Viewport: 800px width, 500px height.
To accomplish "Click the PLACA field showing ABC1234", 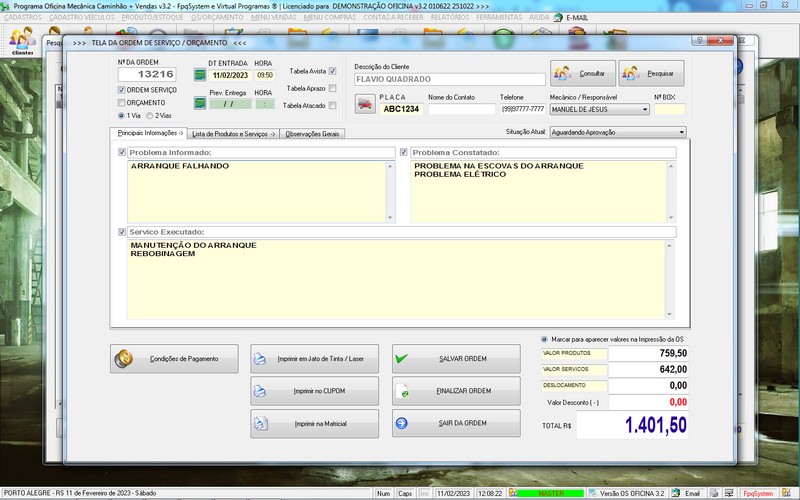I will [401, 109].
